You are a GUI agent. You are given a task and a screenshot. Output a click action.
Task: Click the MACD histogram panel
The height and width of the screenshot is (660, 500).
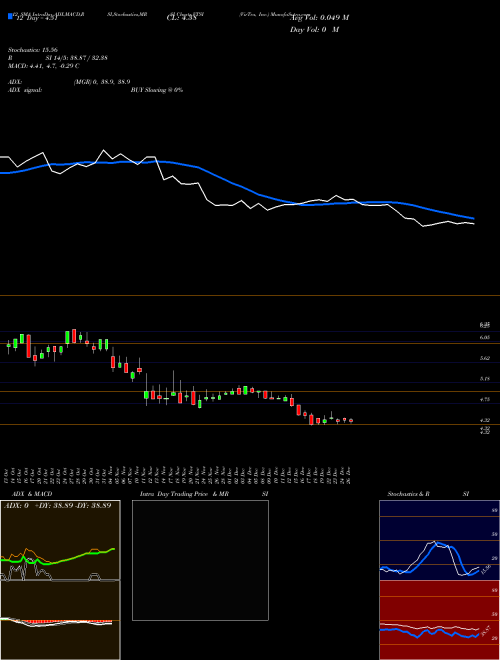[x=60, y=620]
